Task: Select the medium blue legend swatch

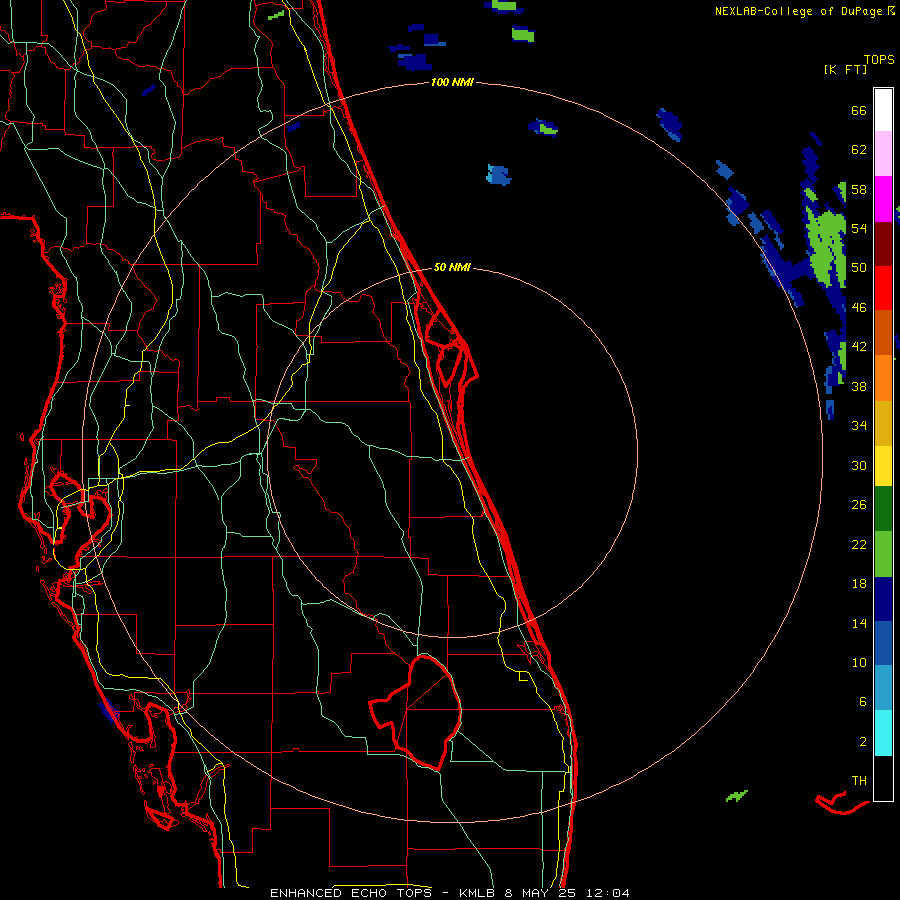Action: coord(883,643)
